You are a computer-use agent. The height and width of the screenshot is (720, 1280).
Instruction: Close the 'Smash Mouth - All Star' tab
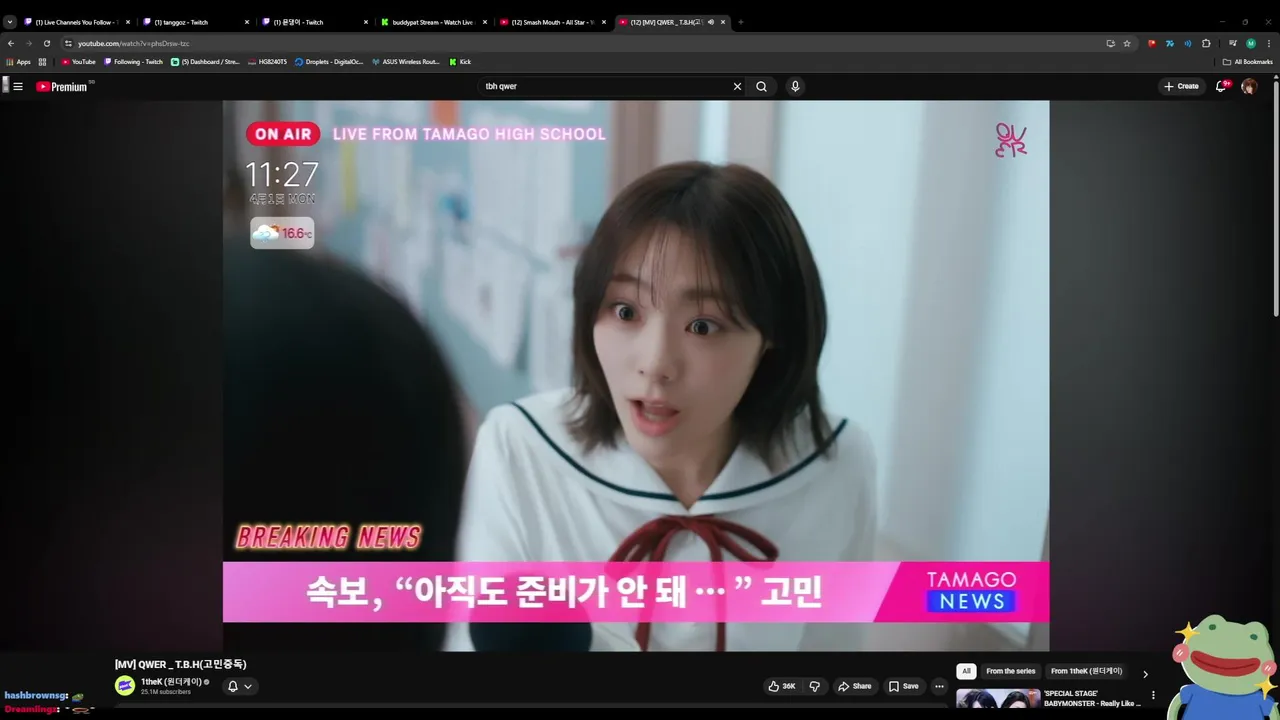point(604,22)
